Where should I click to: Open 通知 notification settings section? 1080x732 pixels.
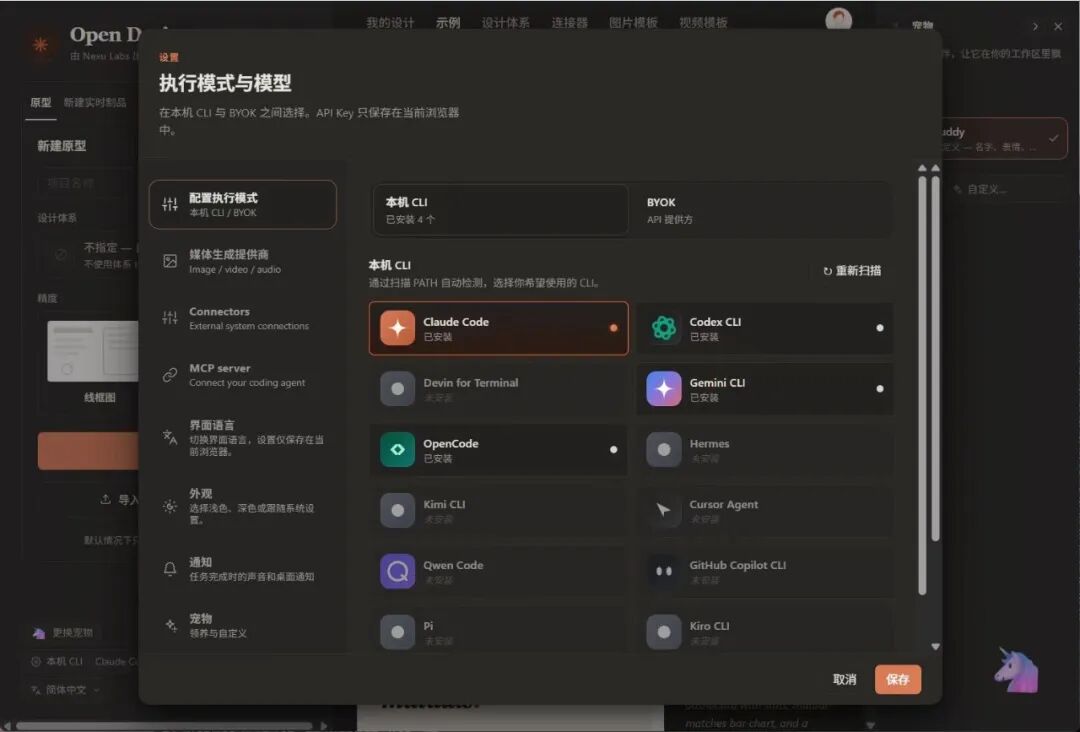point(242,569)
